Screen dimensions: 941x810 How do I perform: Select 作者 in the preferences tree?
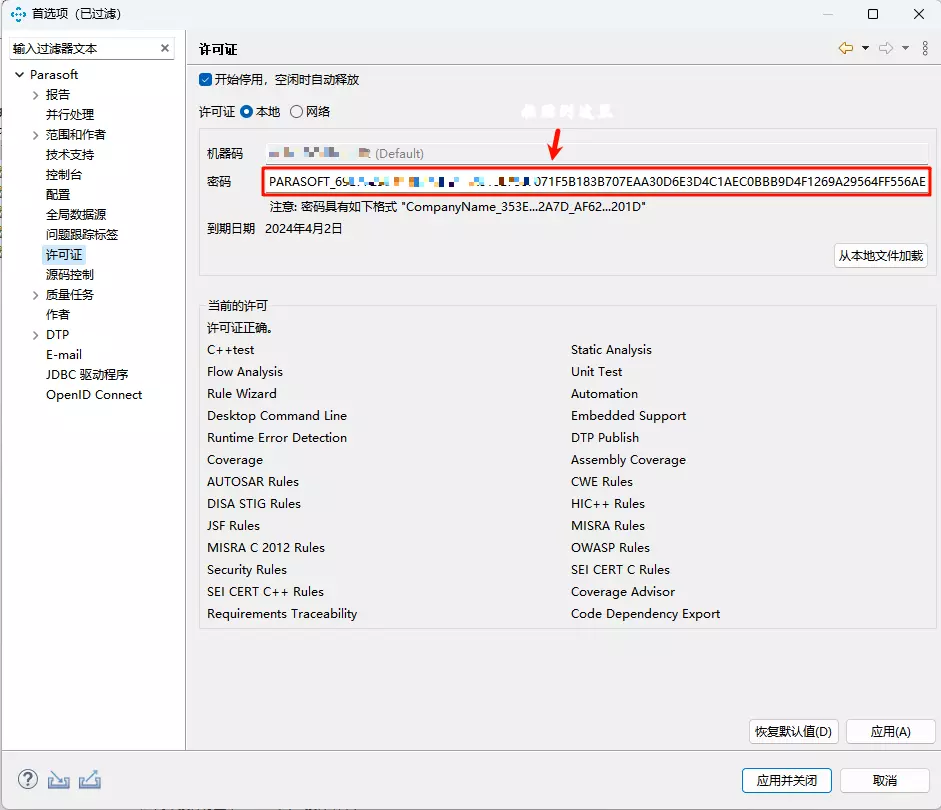tap(58, 314)
